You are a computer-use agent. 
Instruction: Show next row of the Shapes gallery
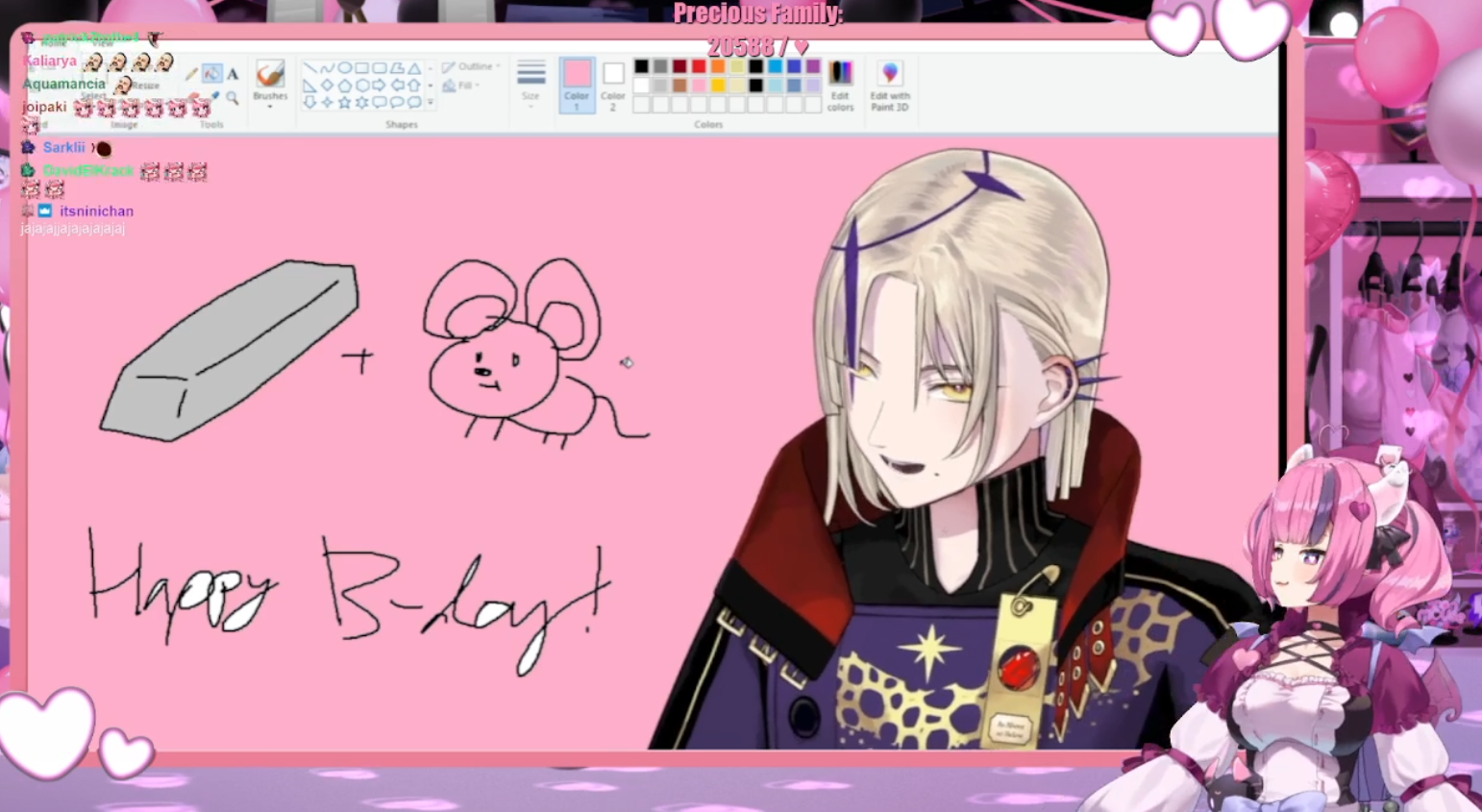click(x=431, y=86)
